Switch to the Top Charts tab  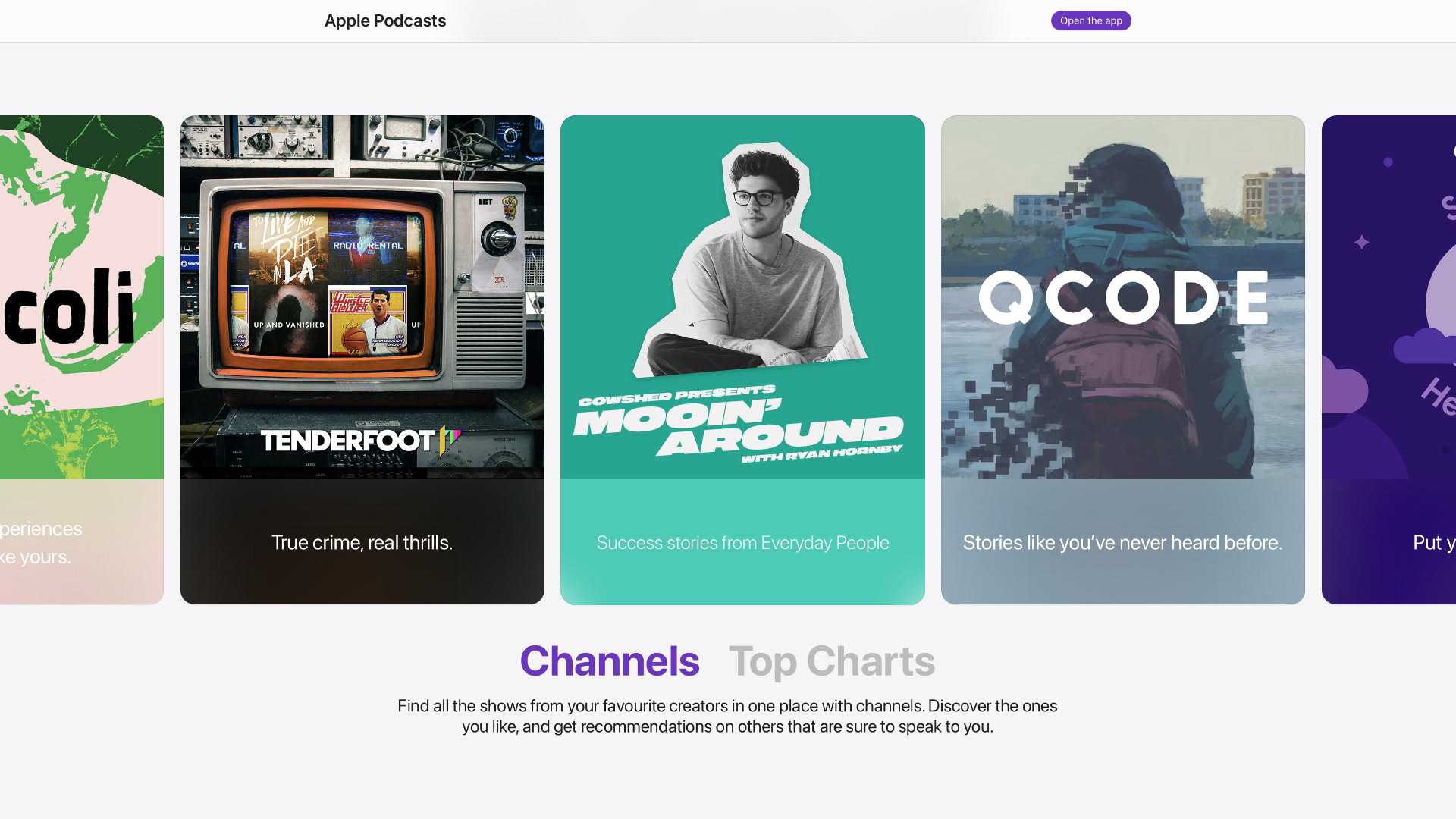click(832, 661)
